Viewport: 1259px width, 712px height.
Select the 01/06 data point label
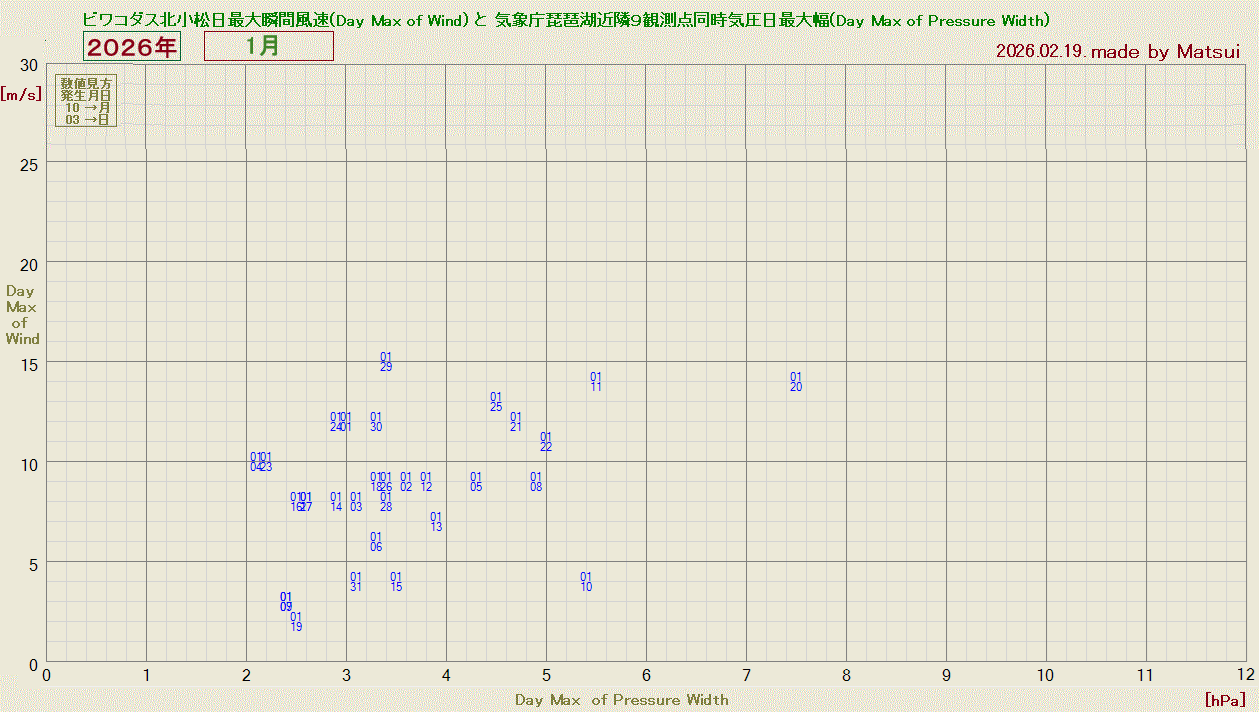point(376,542)
